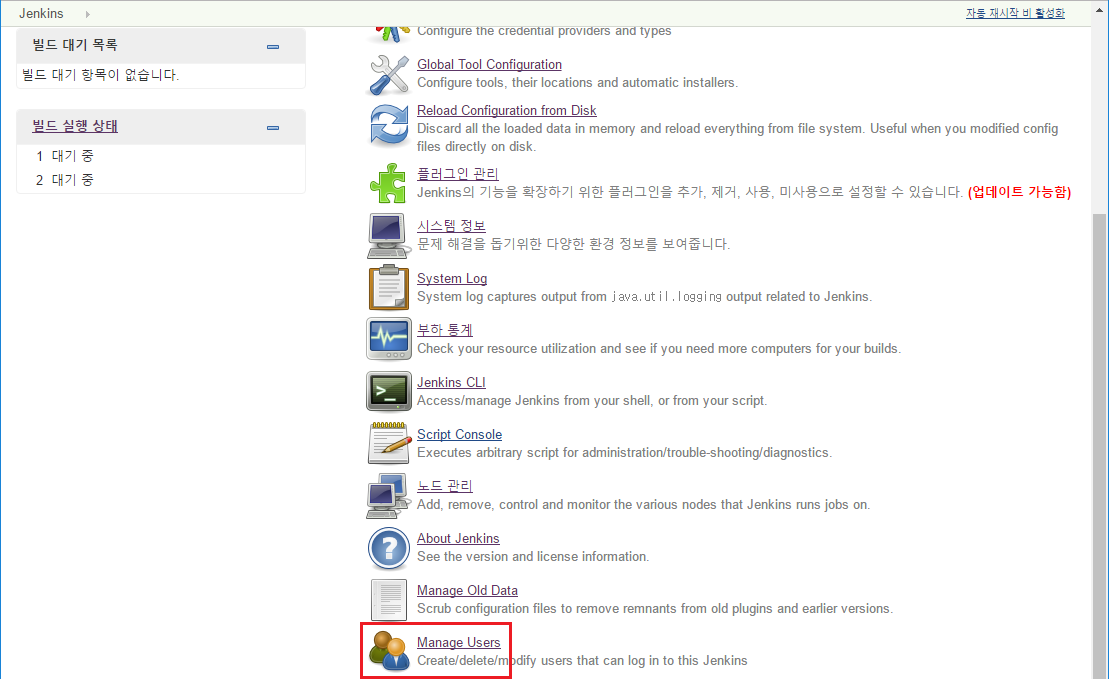Click the green puzzle piece plugin icon
This screenshot has width=1109, height=679.
click(x=388, y=183)
